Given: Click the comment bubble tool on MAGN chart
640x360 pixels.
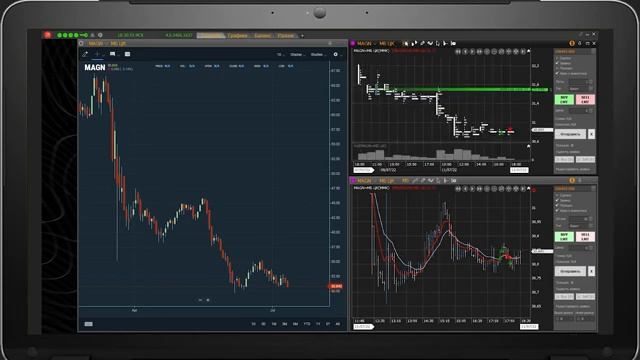Looking at the screenshot, I should coord(112,54).
